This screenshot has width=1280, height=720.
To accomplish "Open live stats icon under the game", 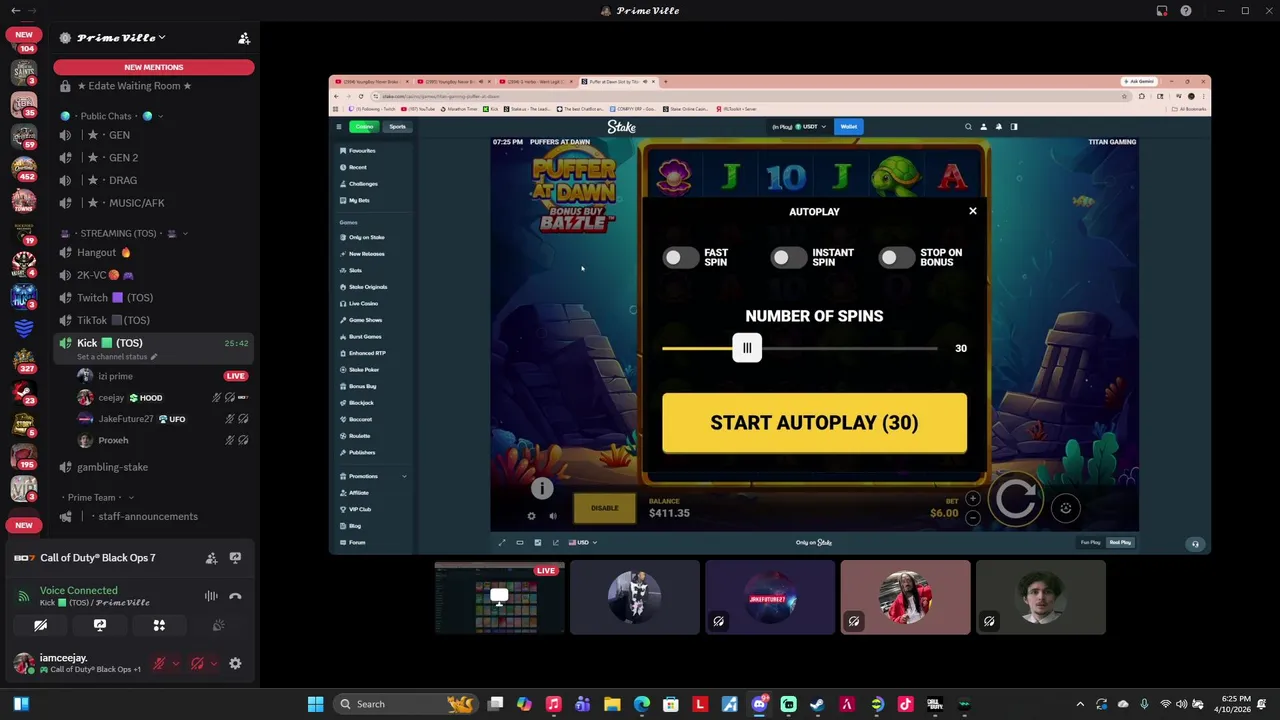I will (538, 542).
